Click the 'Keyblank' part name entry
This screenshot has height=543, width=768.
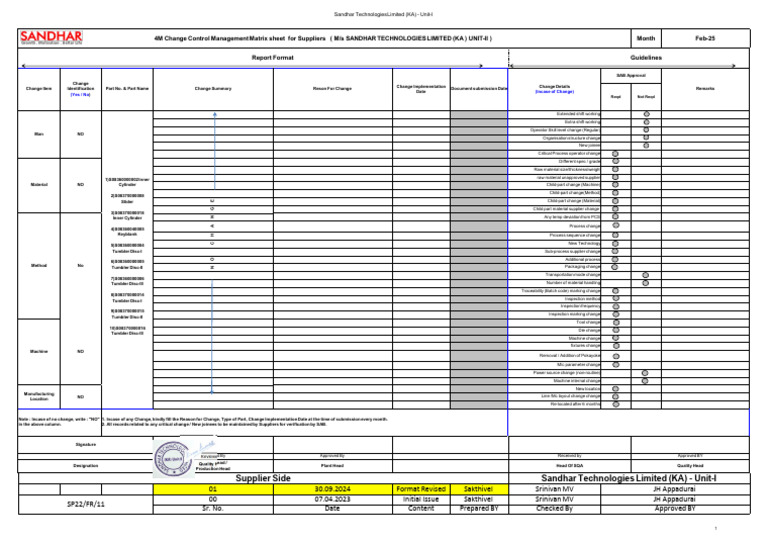[x=127, y=235]
